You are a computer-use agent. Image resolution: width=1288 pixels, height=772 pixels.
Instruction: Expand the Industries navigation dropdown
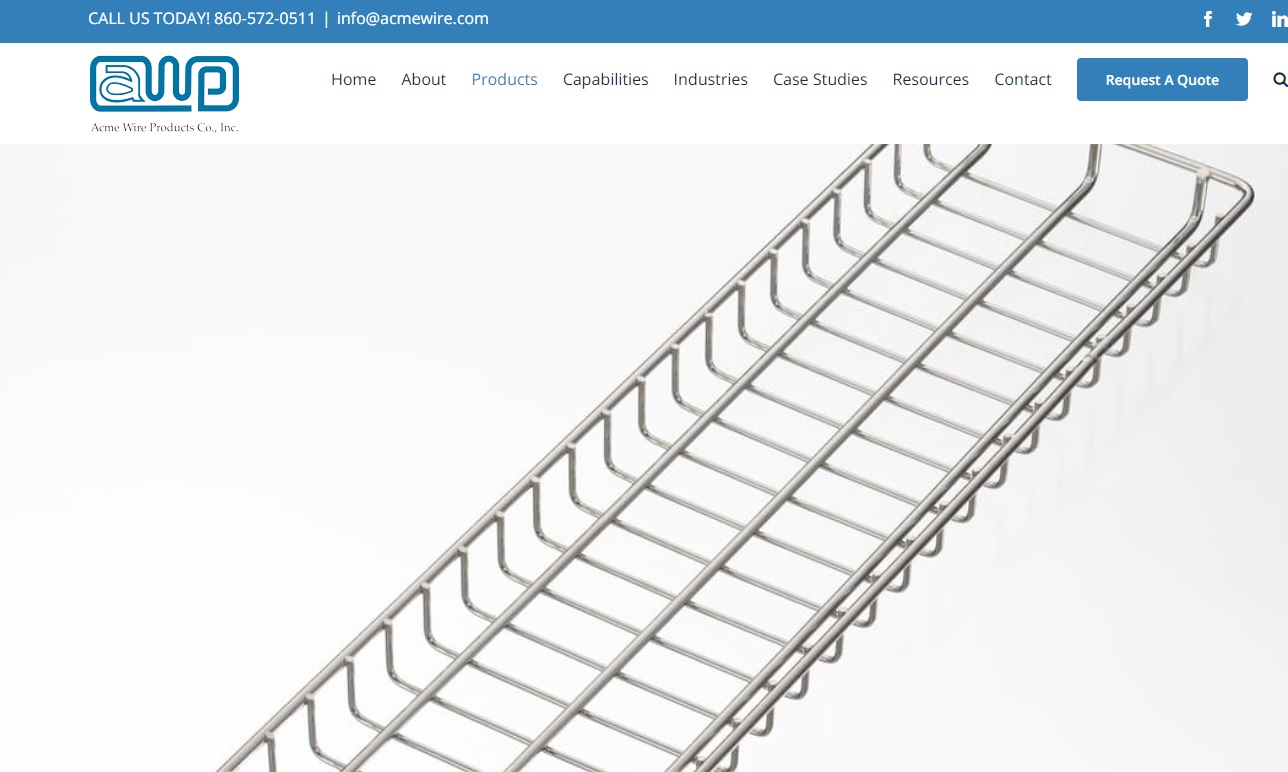tap(710, 79)
